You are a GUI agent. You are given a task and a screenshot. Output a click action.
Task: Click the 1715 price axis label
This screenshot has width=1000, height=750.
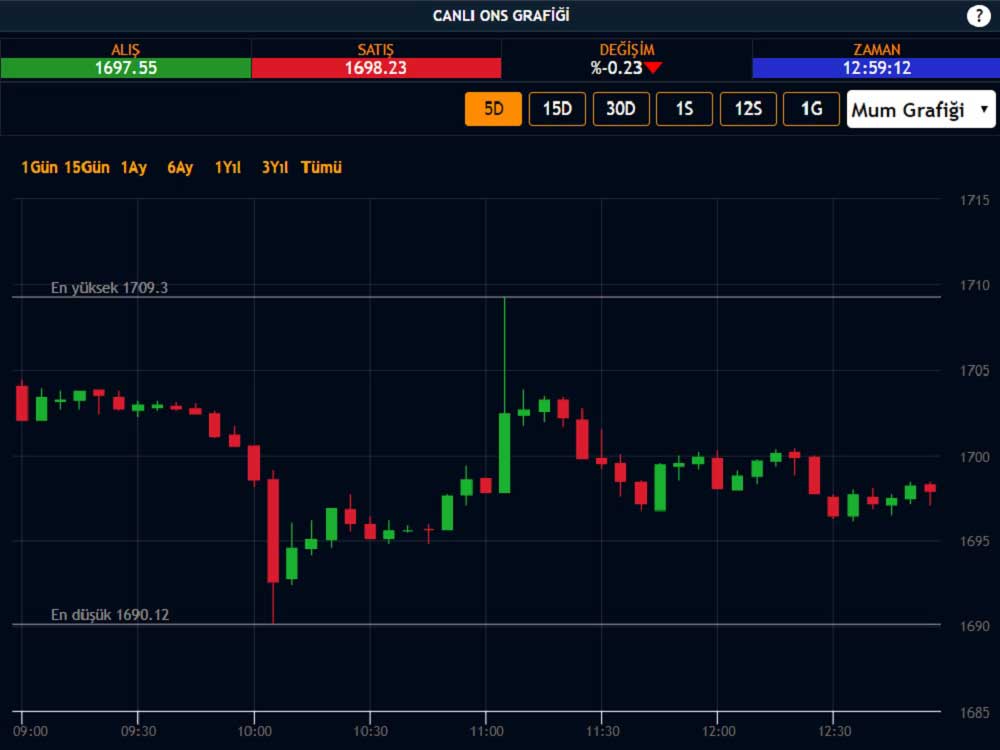[x=974, y=200]
